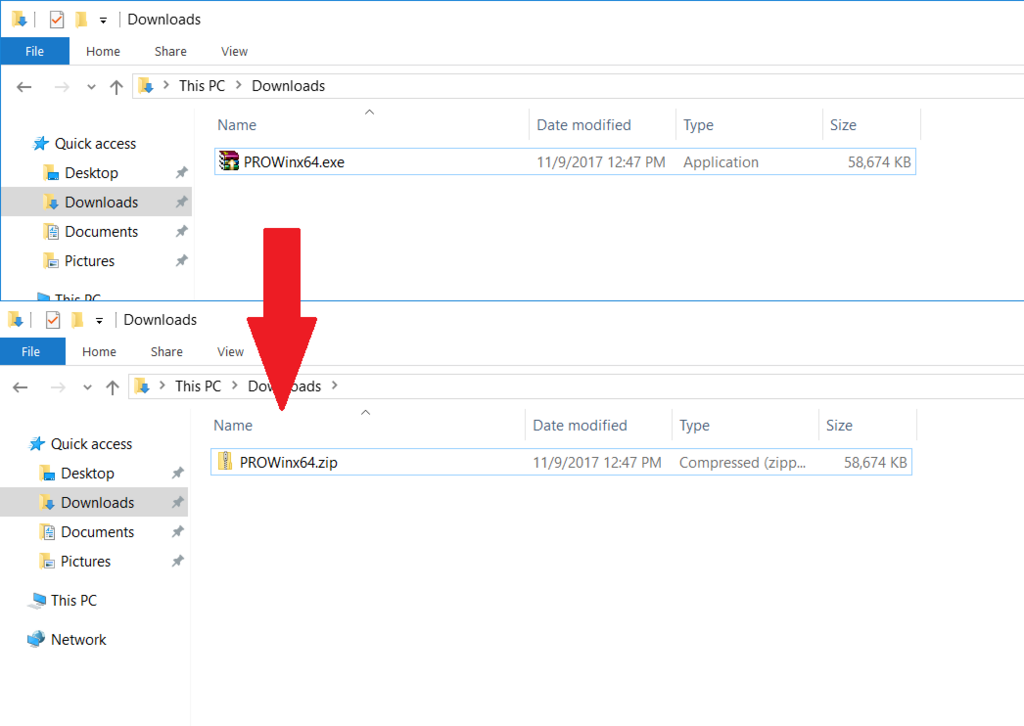
Task: Click 'This PC' breadcrumb in lower address bar
Action: pos(198,386)
